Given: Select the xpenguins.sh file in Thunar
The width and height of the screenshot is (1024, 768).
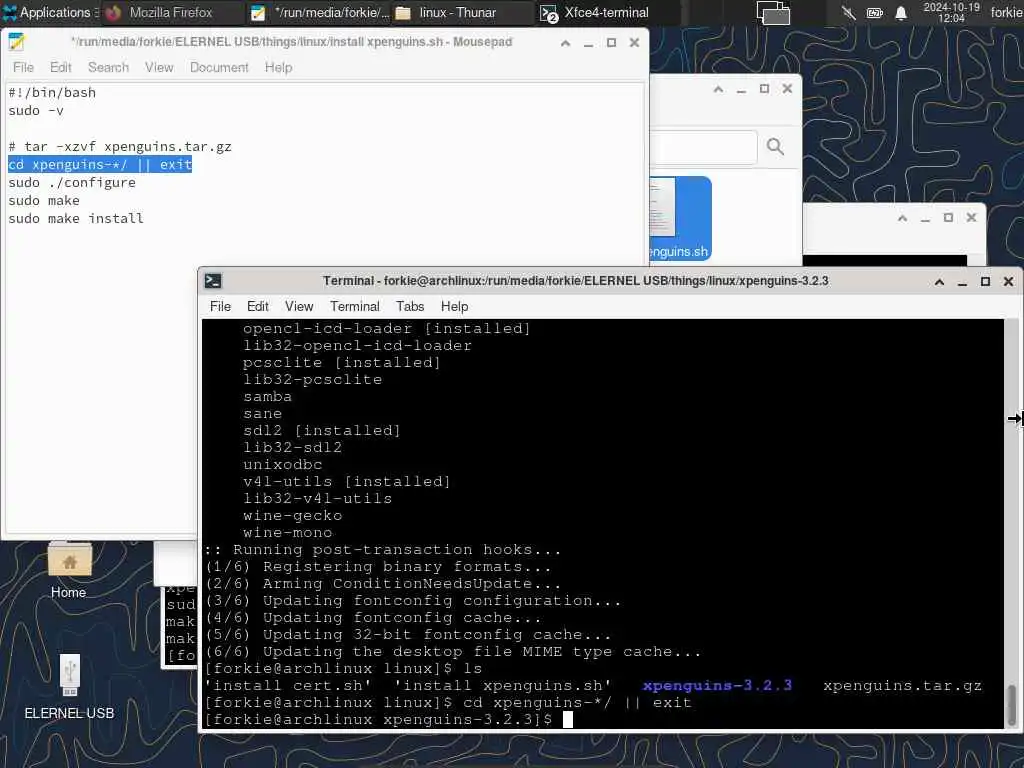Looking at the screenshot, I should [x=679, y=219].
